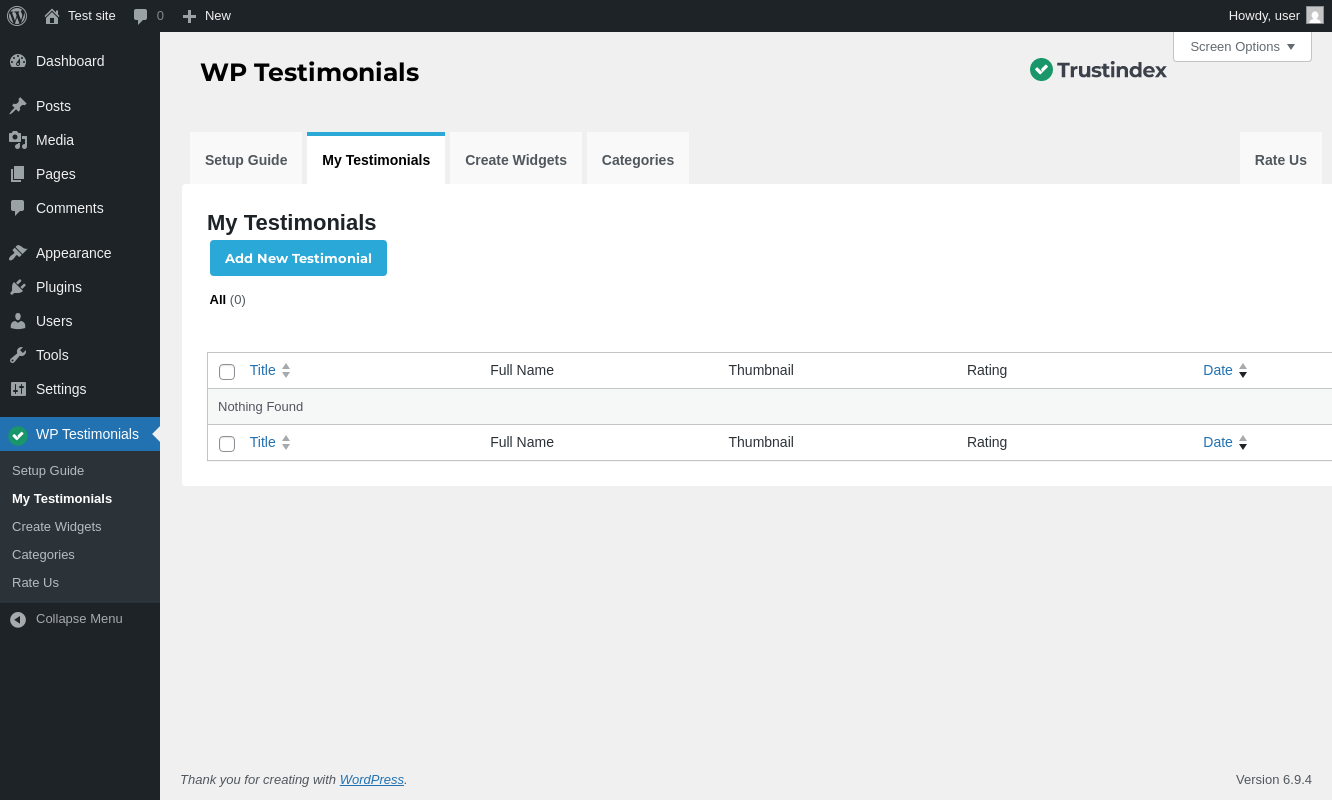Check the select-all checkbox in table header
The width and height of the screenshot is (1332, 800).
[x=227, y=372]
